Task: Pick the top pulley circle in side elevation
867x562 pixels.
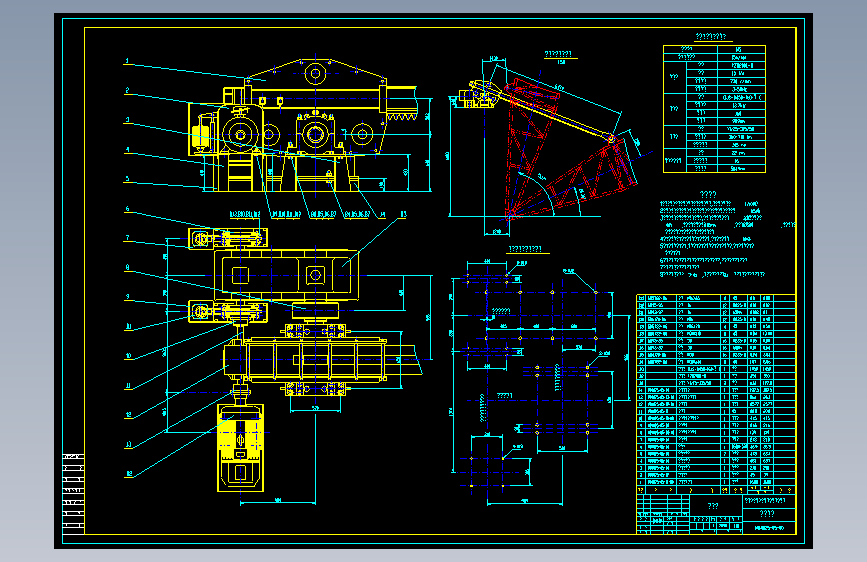Action: (x=315, y=74)
